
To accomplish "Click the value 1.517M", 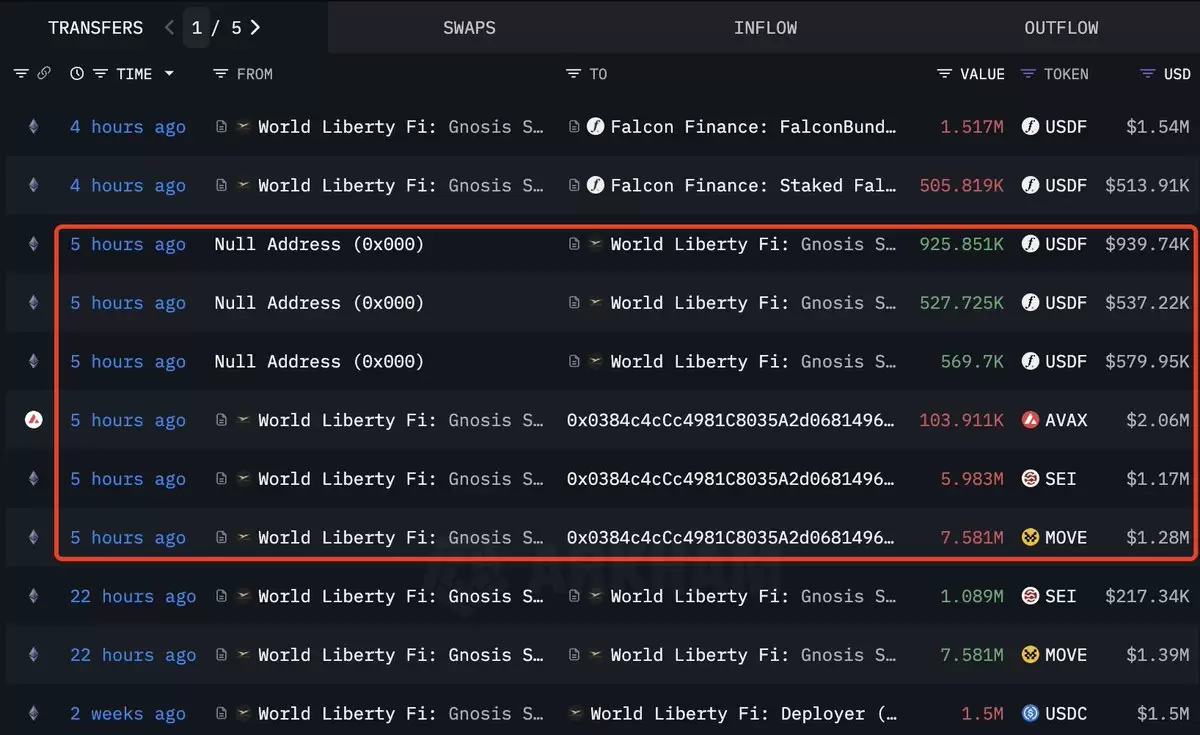I will (972, 127).
